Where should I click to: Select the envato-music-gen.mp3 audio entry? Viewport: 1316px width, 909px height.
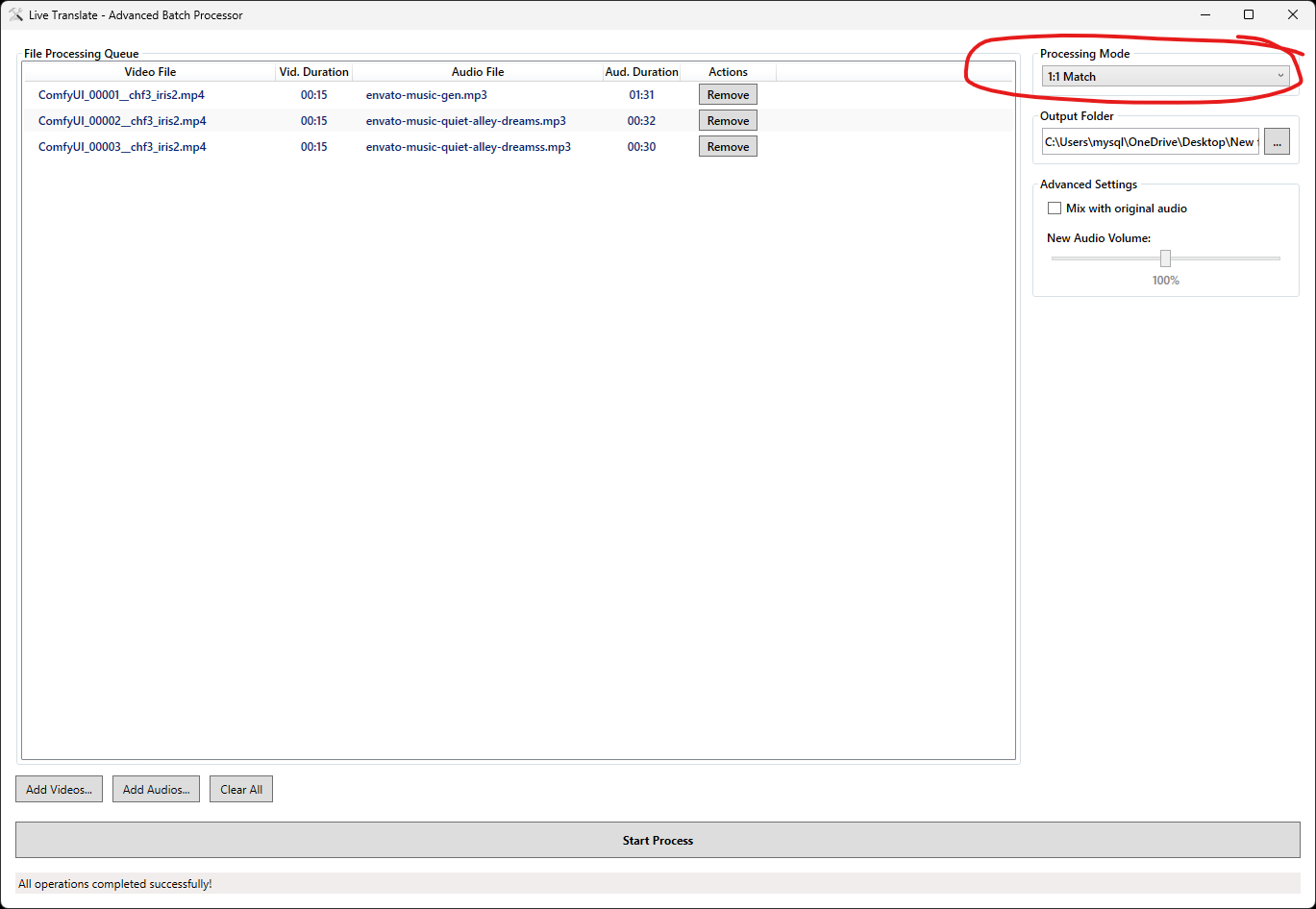[426, 95]
